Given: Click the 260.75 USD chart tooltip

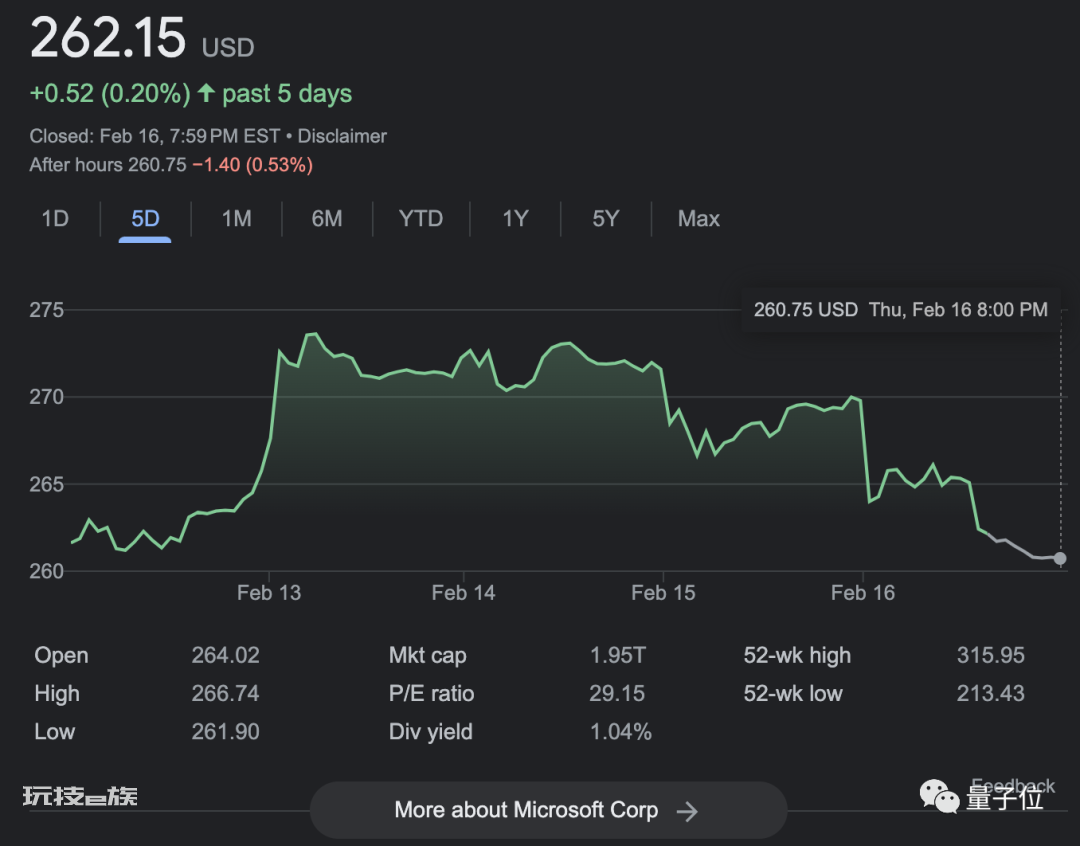Looking at the screenshot, I should (x=900, y=309).
